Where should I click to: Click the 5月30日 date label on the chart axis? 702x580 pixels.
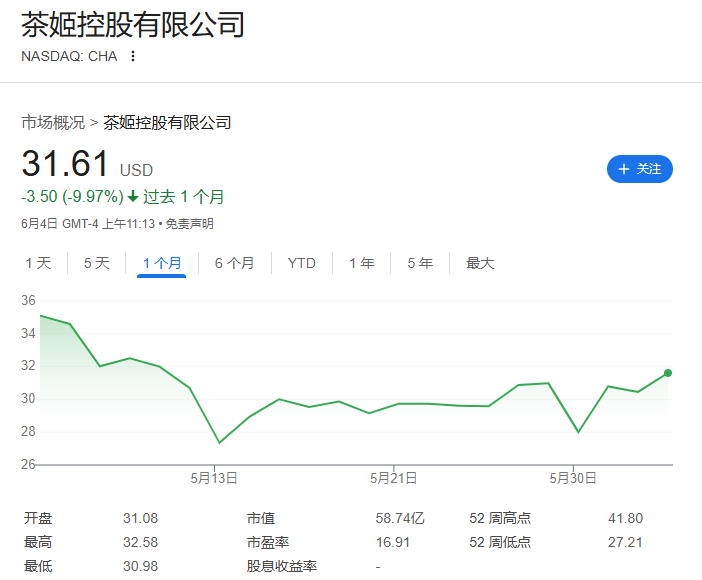573,478
